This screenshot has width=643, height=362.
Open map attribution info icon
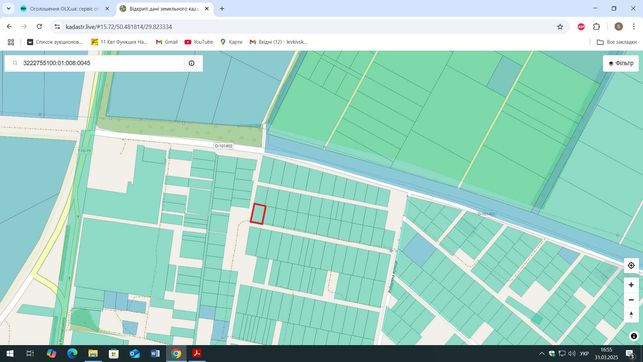(x=634, y=336)
